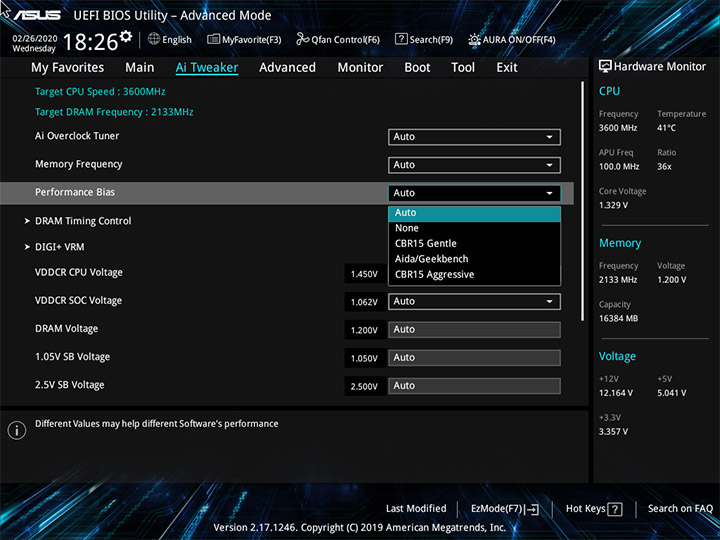Click the EzMode(F7) switch arrow icon
This screenshot has width=720, height=540.
(x=532, y=509)
